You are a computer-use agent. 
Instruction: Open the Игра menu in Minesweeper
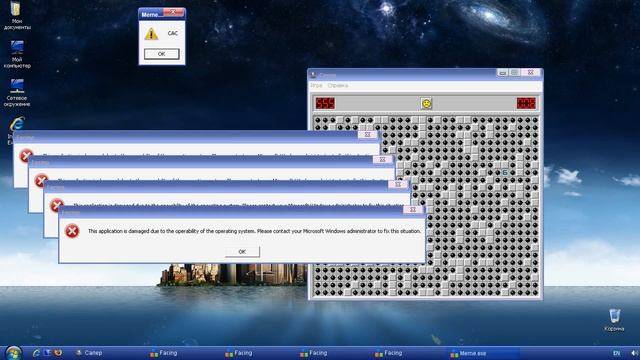(x=316, y=85)
